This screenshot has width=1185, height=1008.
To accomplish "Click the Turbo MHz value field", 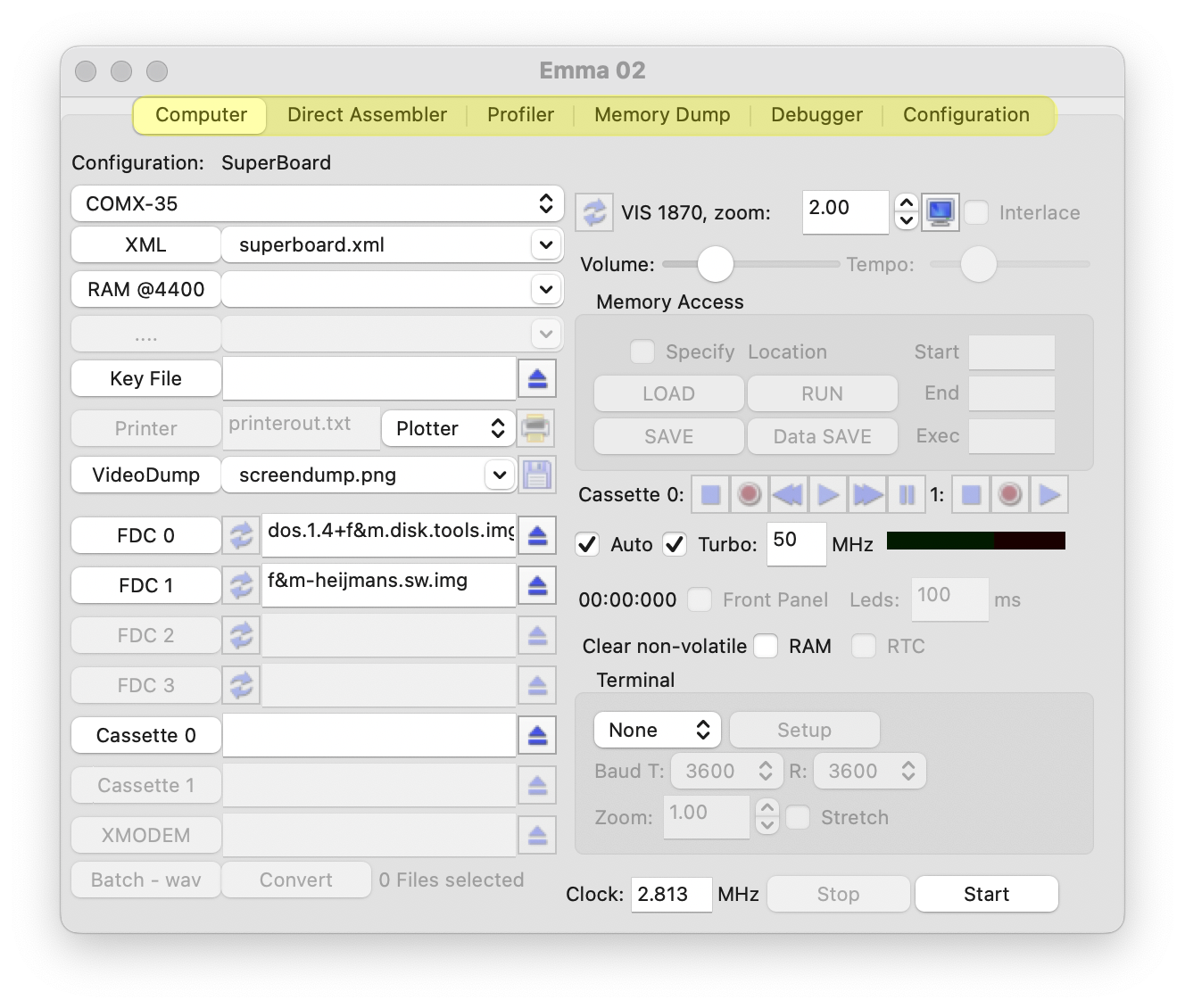I will (797, 543).
